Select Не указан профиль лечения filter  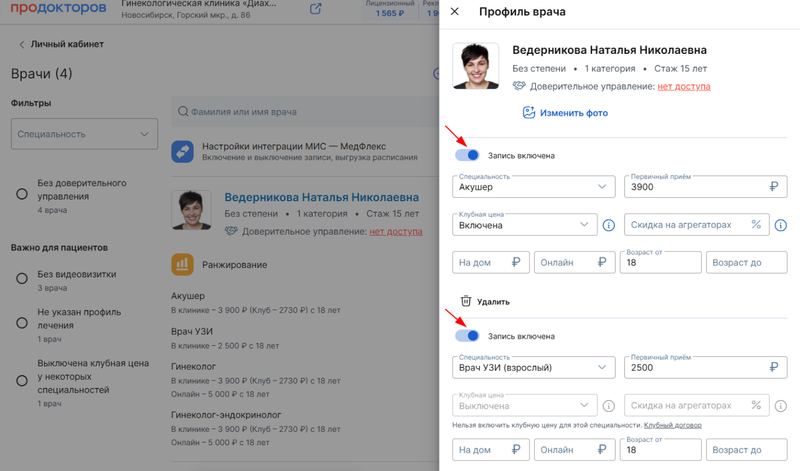[x=22, y=323]
